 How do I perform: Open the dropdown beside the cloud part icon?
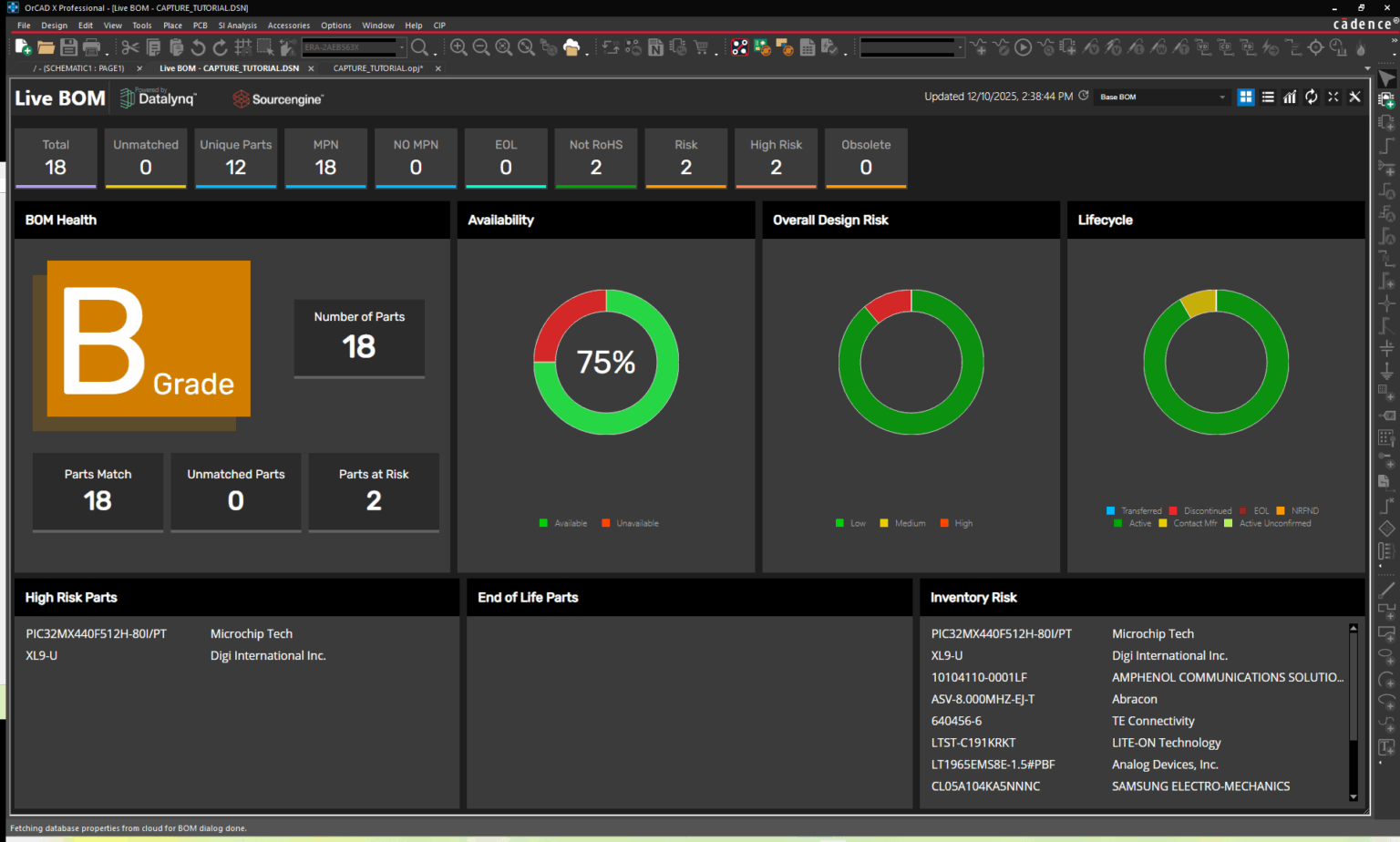pos(587,53)
